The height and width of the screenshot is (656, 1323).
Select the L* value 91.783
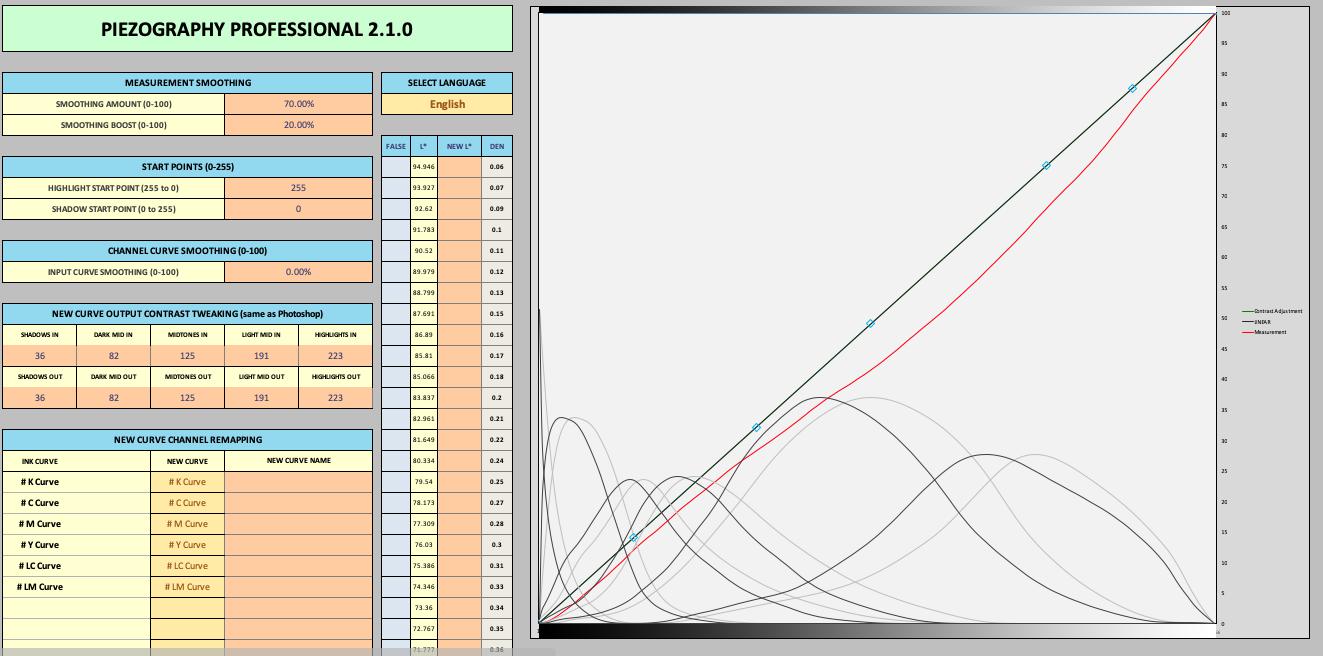424,230
